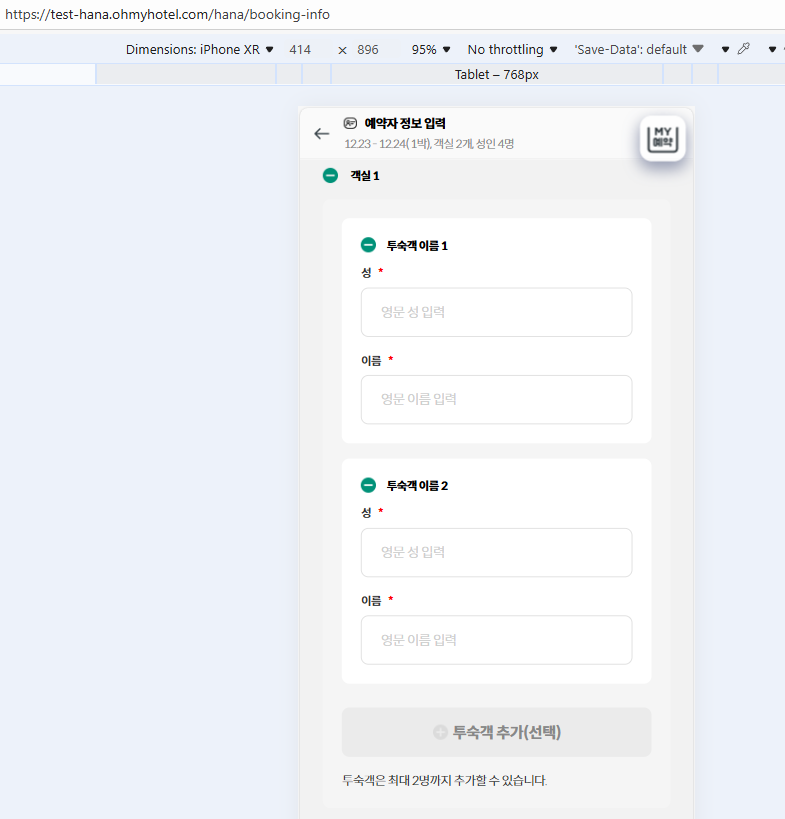785x819 pixels.
Task: Focus the 성 field for guest 1
Action: (x=496, y=312)
